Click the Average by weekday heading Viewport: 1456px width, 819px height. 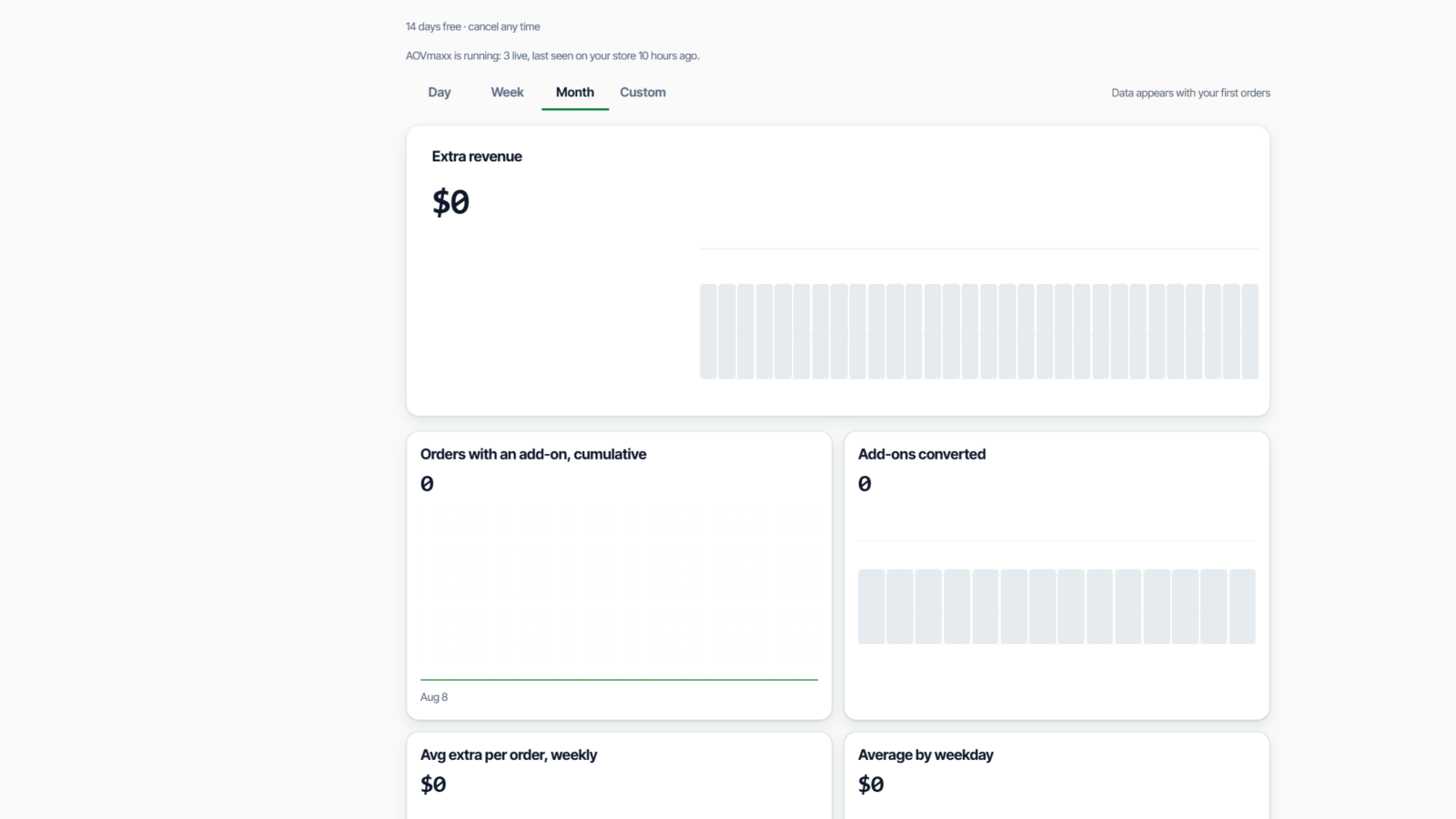[925, 754]
